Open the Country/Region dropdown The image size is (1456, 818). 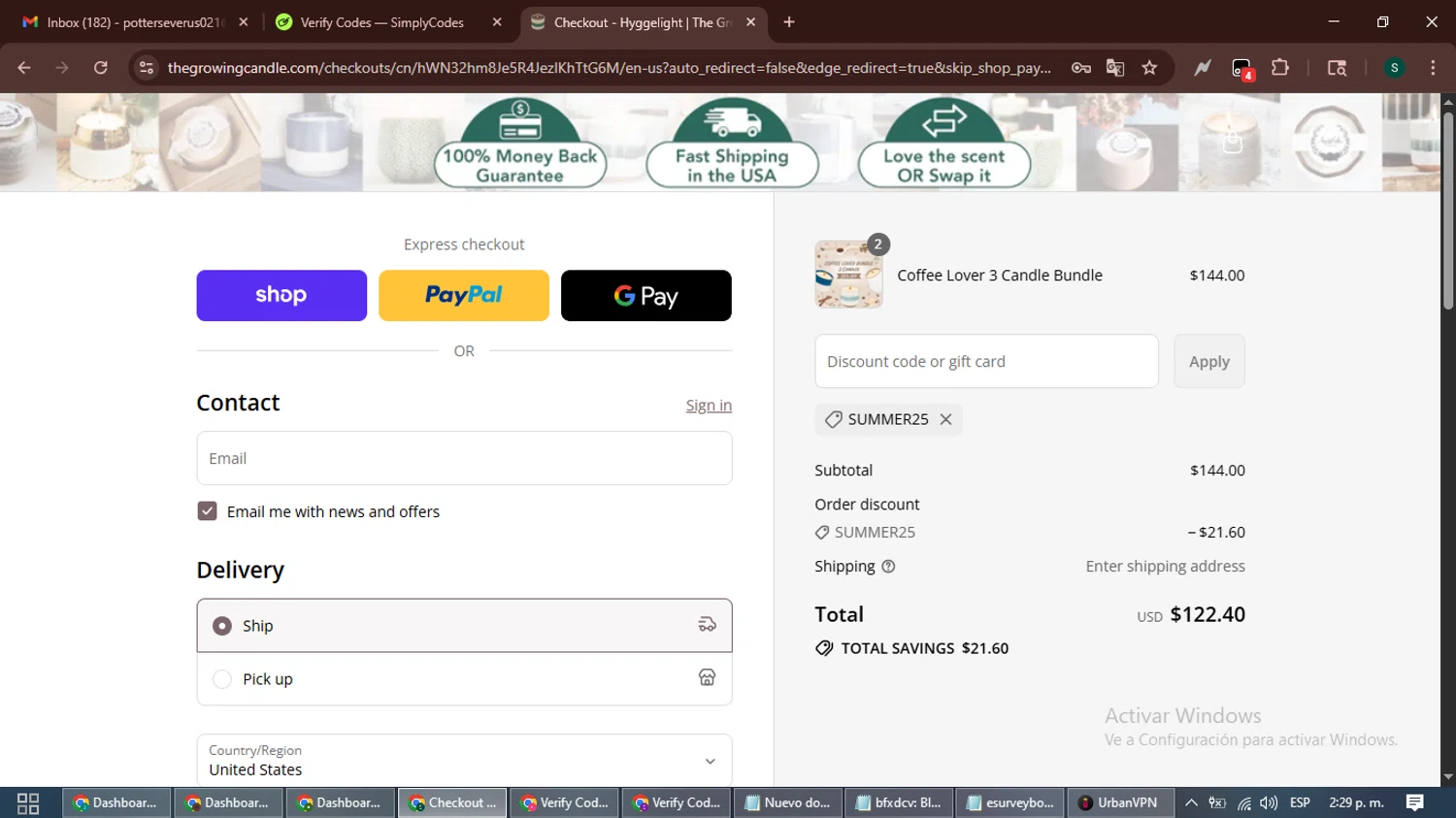coord(464,761)
